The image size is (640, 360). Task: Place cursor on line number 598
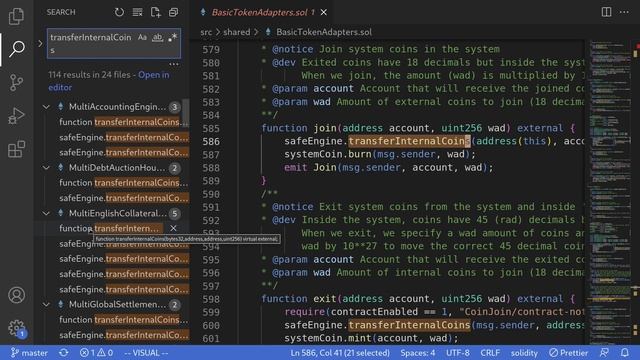(x=211, y=299)
